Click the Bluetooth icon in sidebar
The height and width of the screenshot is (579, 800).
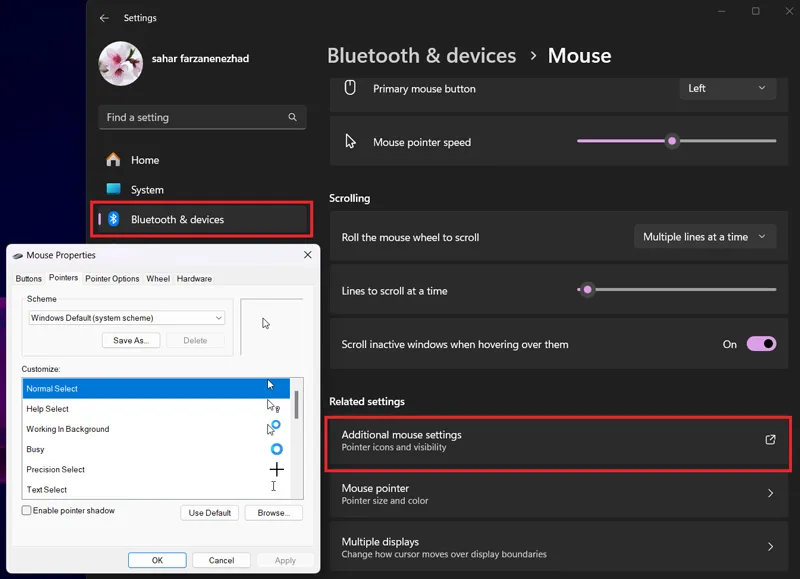[114, 219]
